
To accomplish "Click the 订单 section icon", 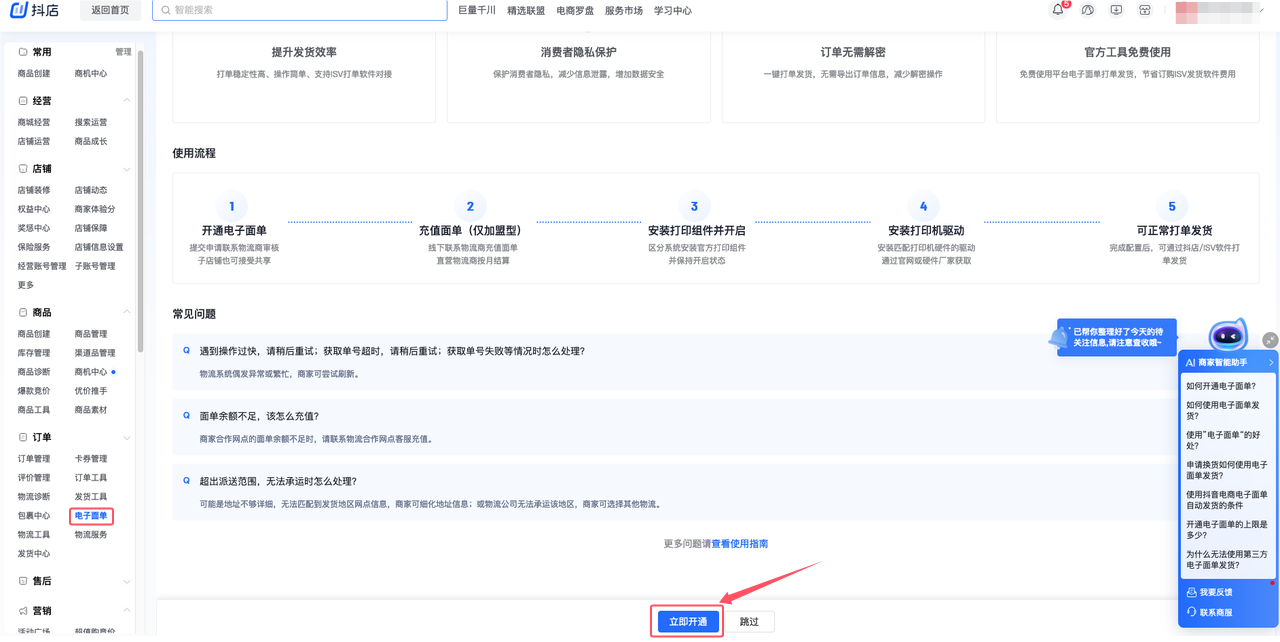I will pos(23,438).
